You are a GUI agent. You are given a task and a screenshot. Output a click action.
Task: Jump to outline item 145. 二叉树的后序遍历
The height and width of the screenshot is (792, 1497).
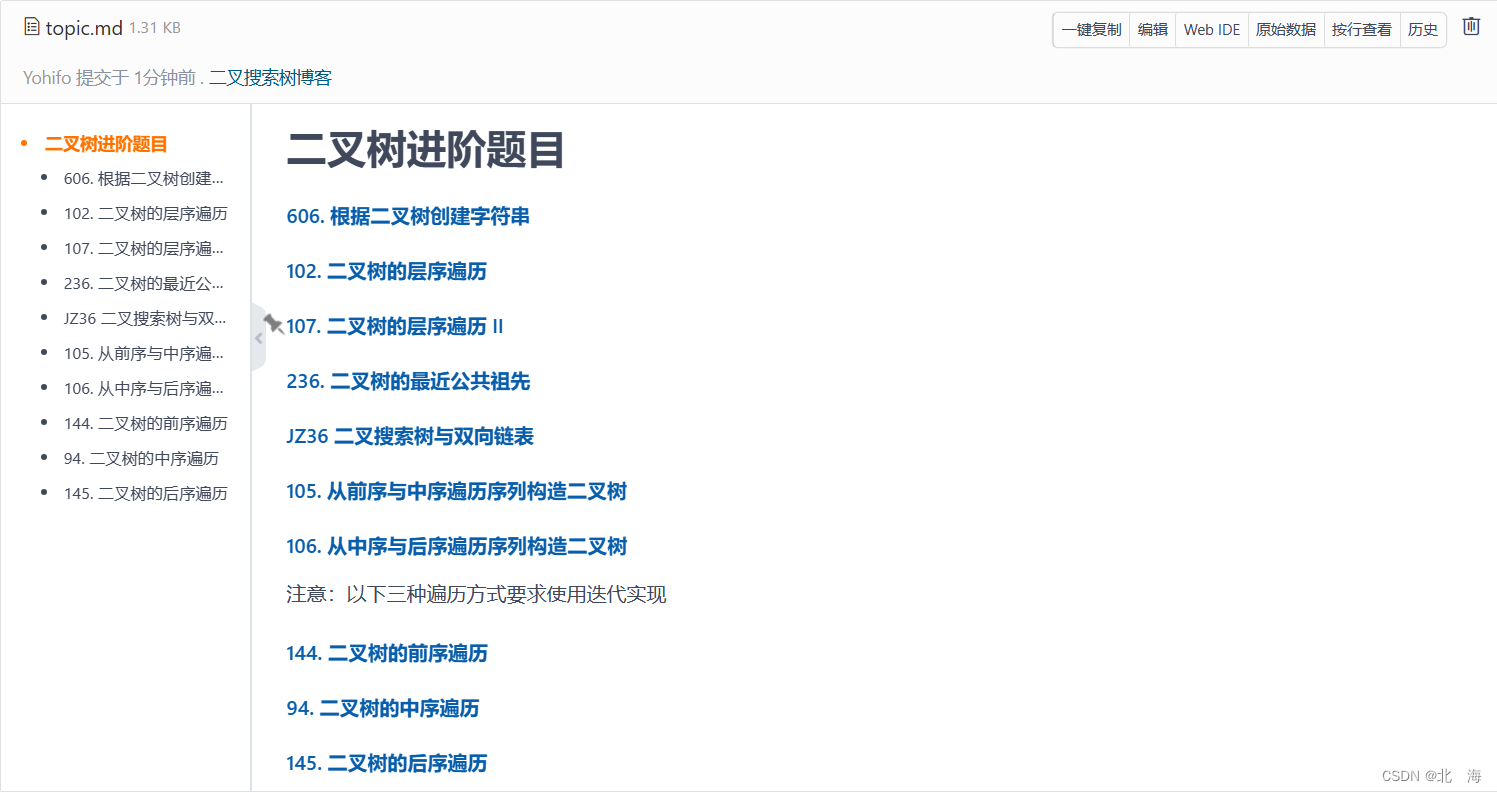point(146,493)
